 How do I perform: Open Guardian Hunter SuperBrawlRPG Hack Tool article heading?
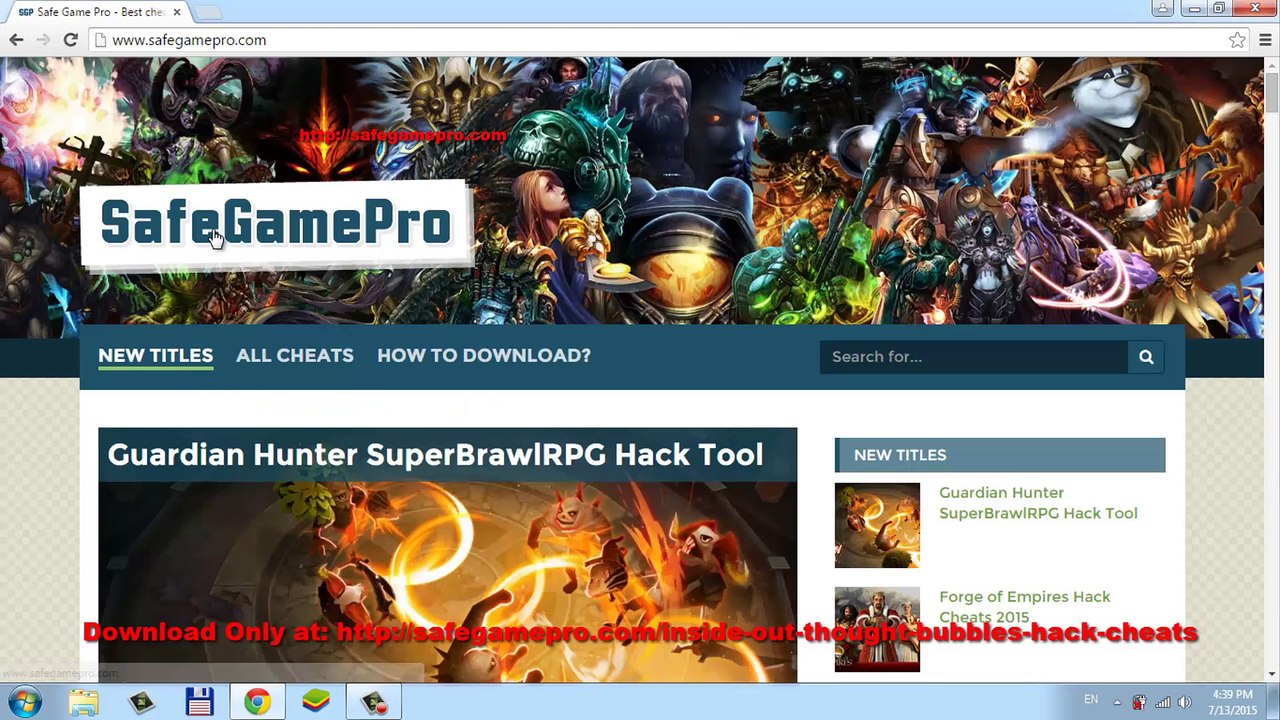(435, 454)
